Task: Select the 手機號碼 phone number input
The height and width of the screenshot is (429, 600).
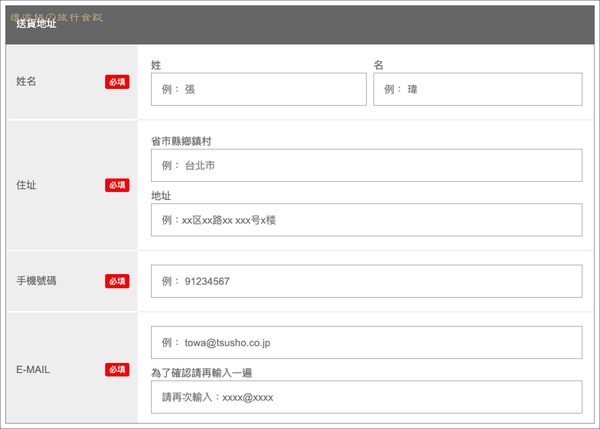Action: click(366, 281)
